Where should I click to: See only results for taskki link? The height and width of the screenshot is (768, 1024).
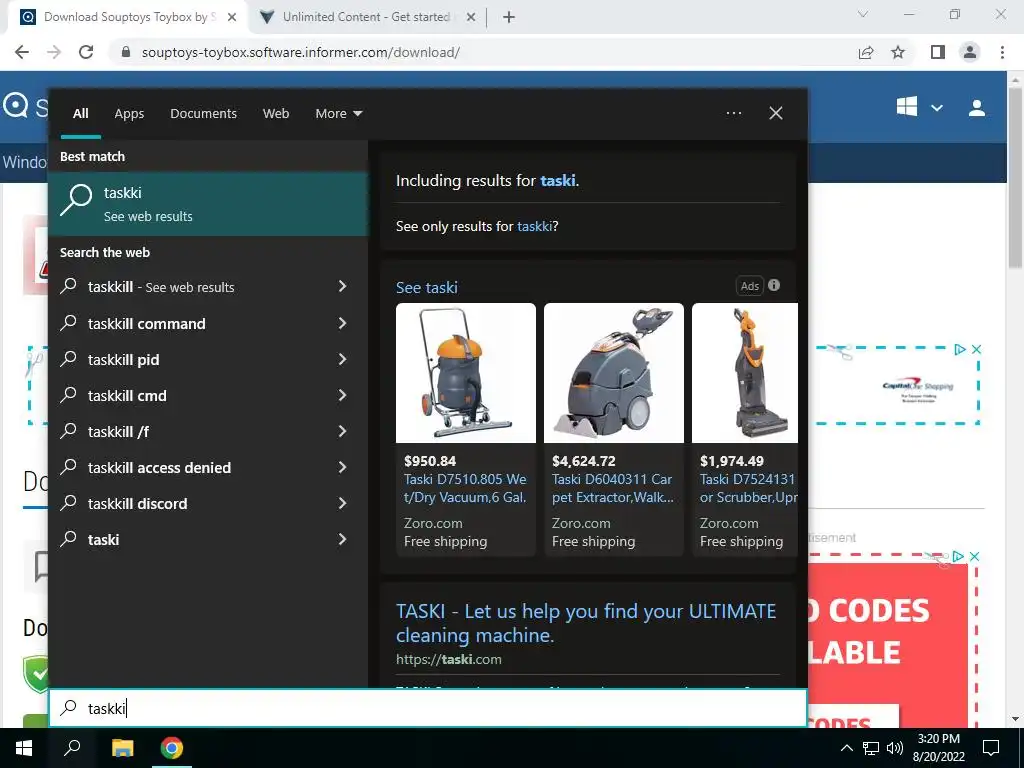pos(534,226)
